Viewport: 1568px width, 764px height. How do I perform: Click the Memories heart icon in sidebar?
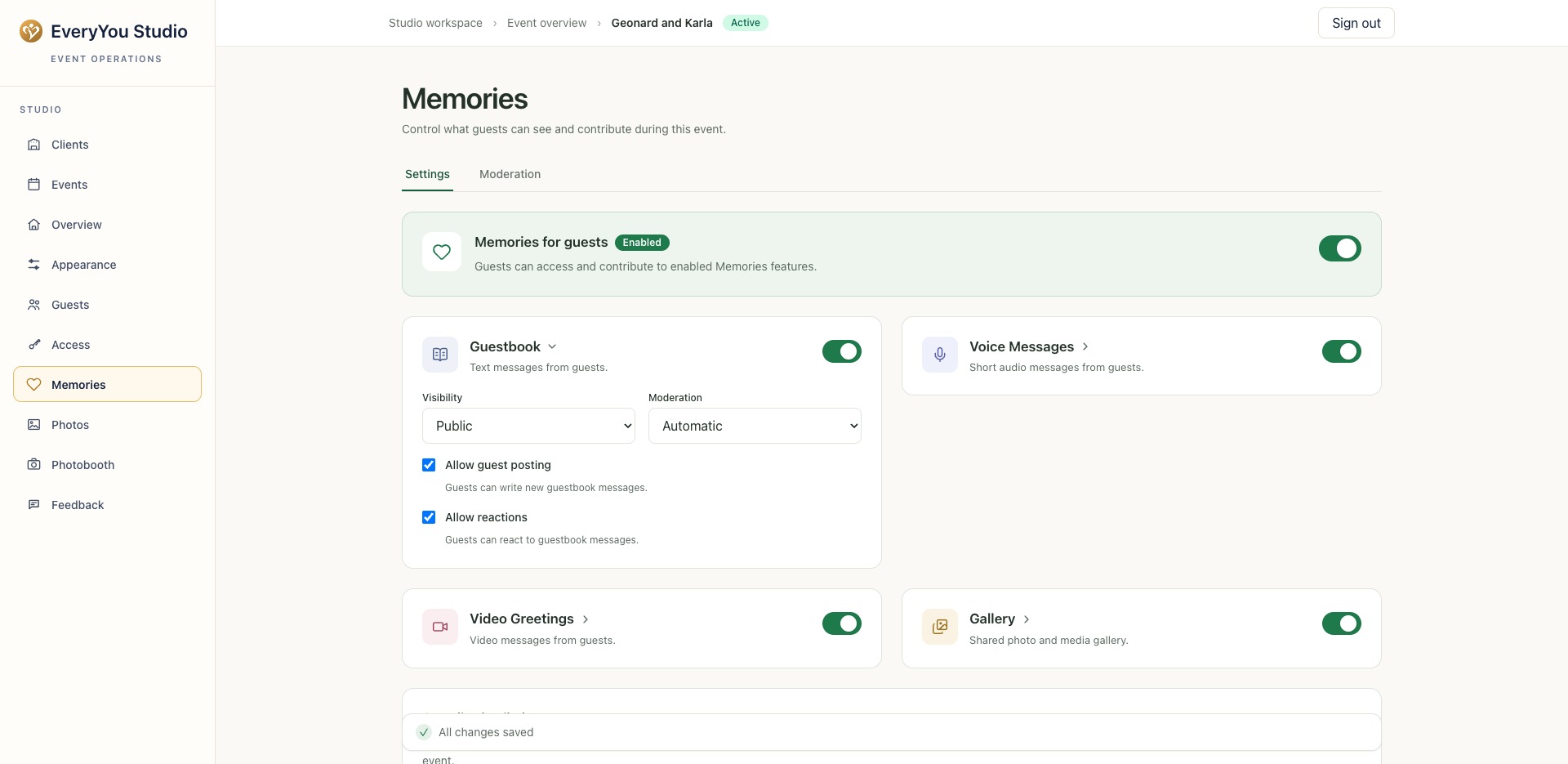tap(34, 385)
